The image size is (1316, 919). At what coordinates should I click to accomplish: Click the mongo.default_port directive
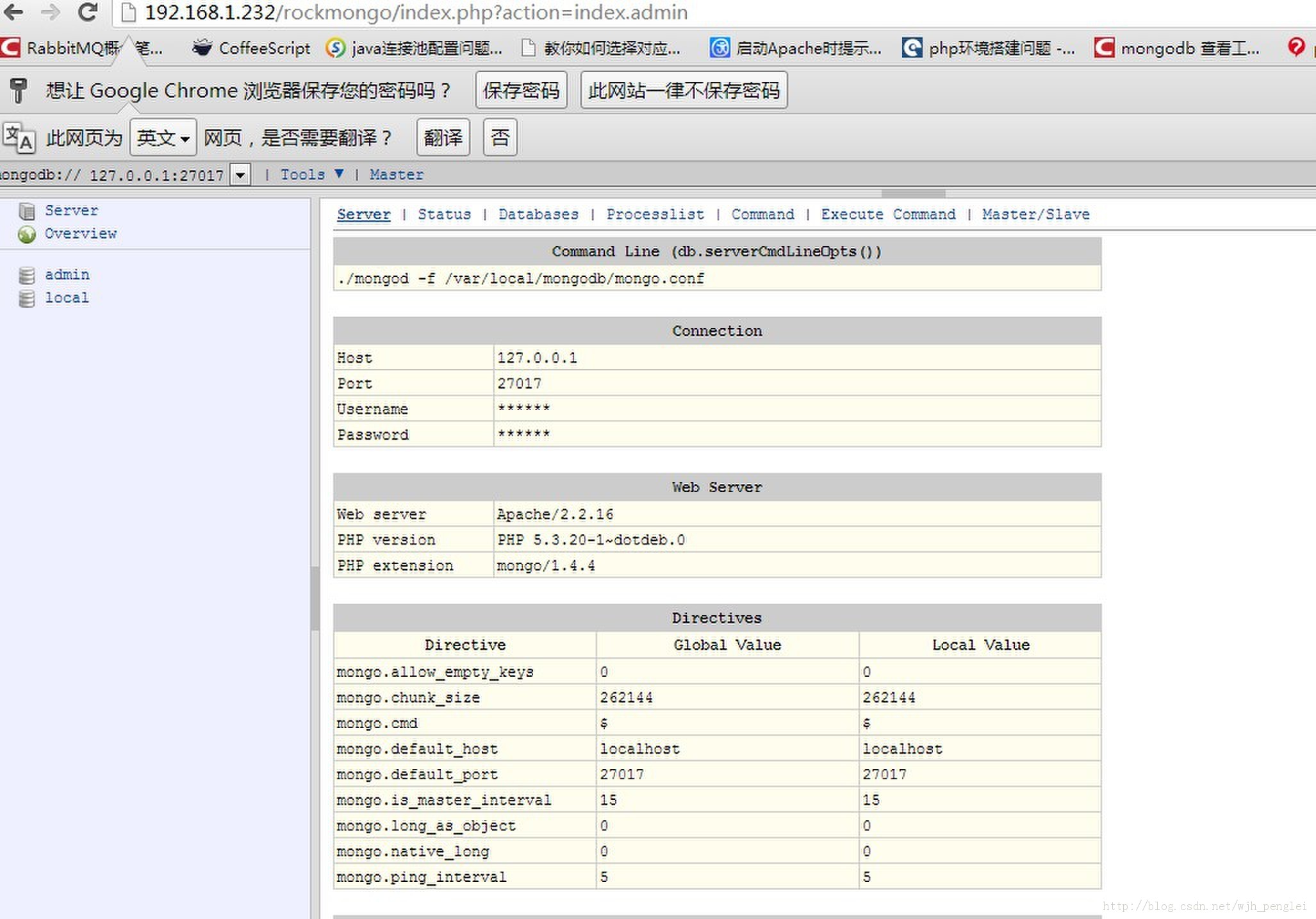pyautogui.click(x=417, y=774)
